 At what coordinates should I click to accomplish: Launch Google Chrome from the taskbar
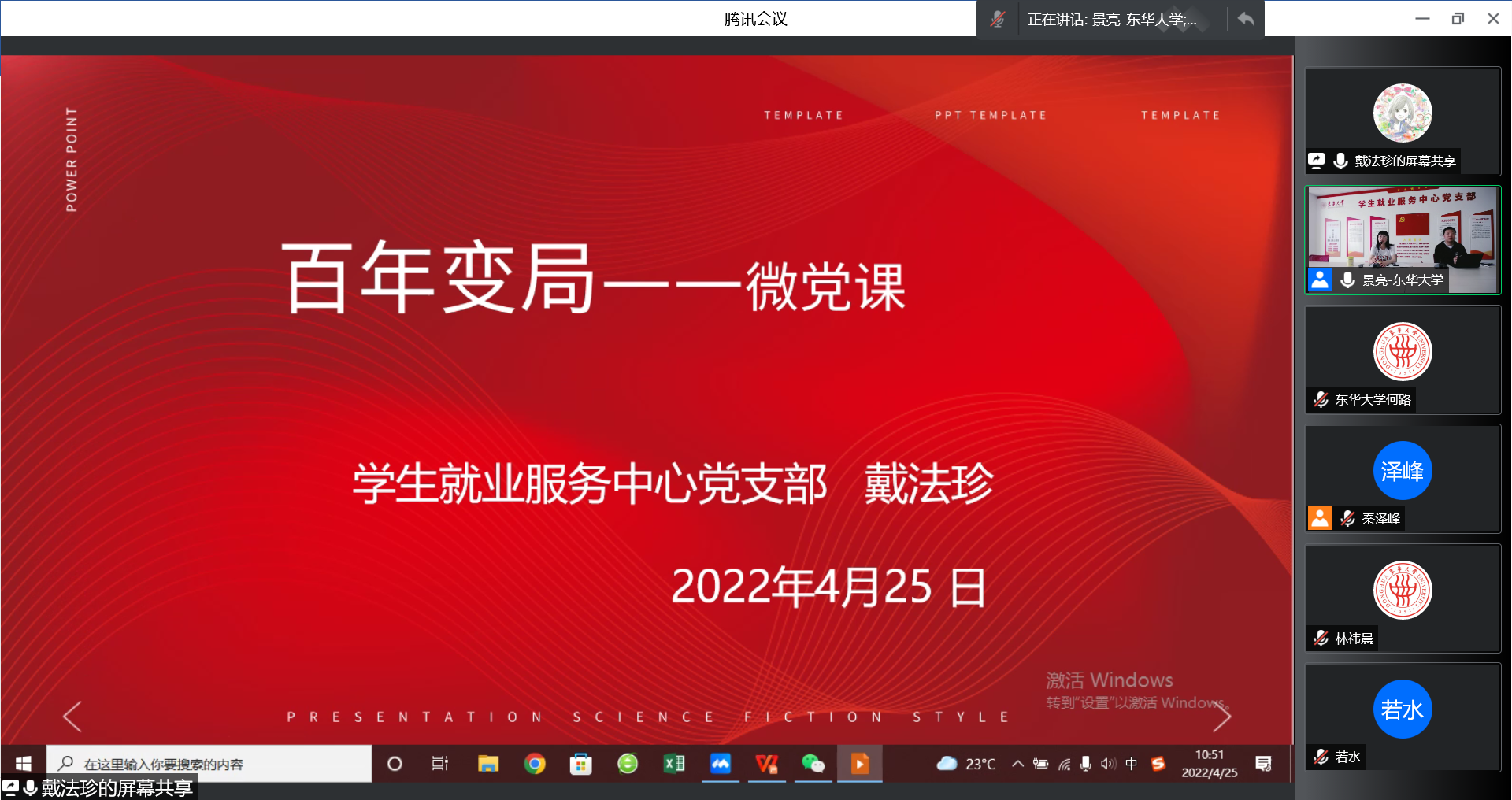click(x=535, y=763)
